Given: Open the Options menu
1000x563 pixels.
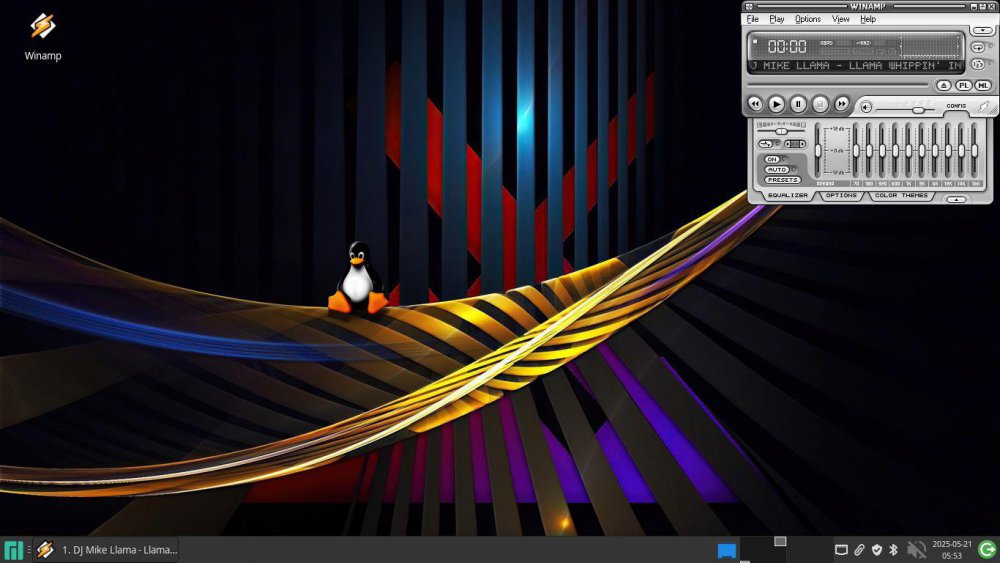Looking at the screenshot, I should [807, 19].
